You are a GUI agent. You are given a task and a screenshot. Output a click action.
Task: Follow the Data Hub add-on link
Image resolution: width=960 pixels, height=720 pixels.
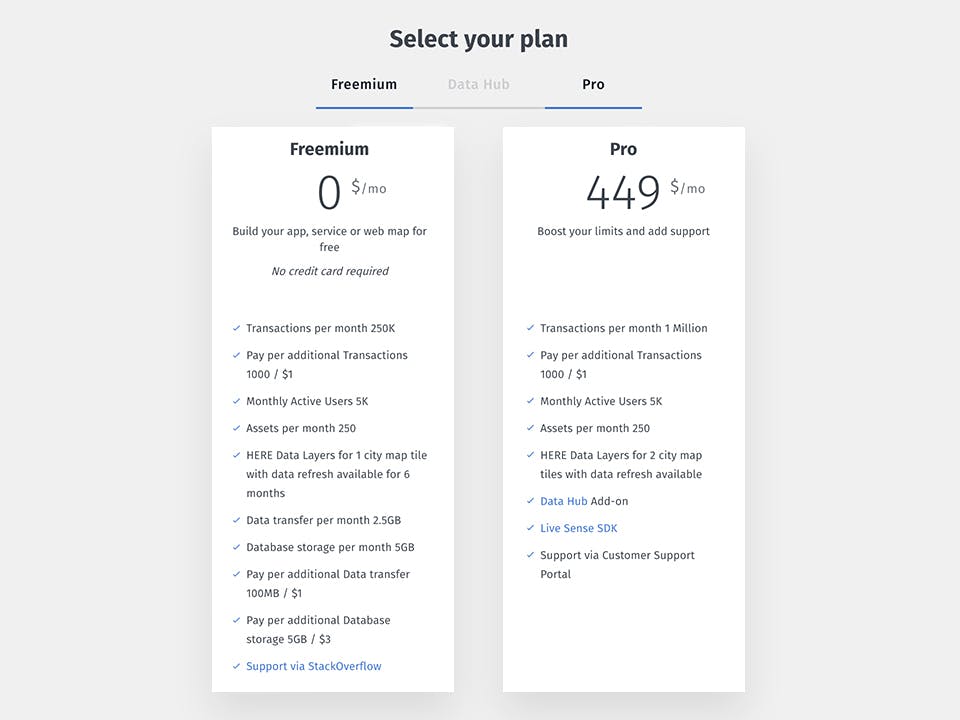click(x=563, y=501)
